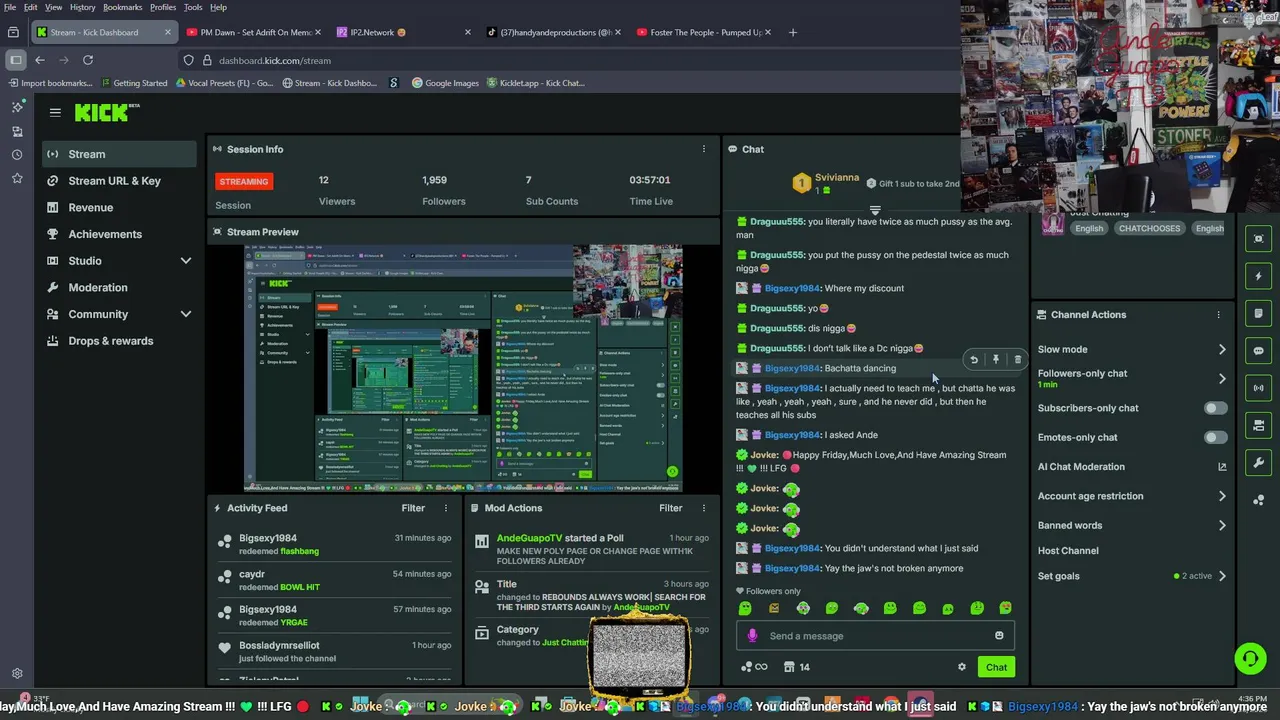Click Bigsexy1984 name in Activity Feed top row

tap(268, 539)
